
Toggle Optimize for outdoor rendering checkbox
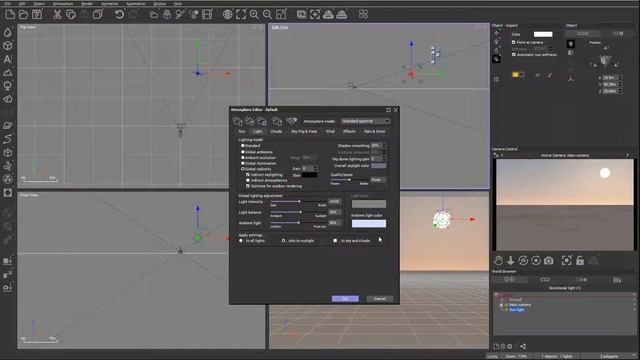(248, 186)
